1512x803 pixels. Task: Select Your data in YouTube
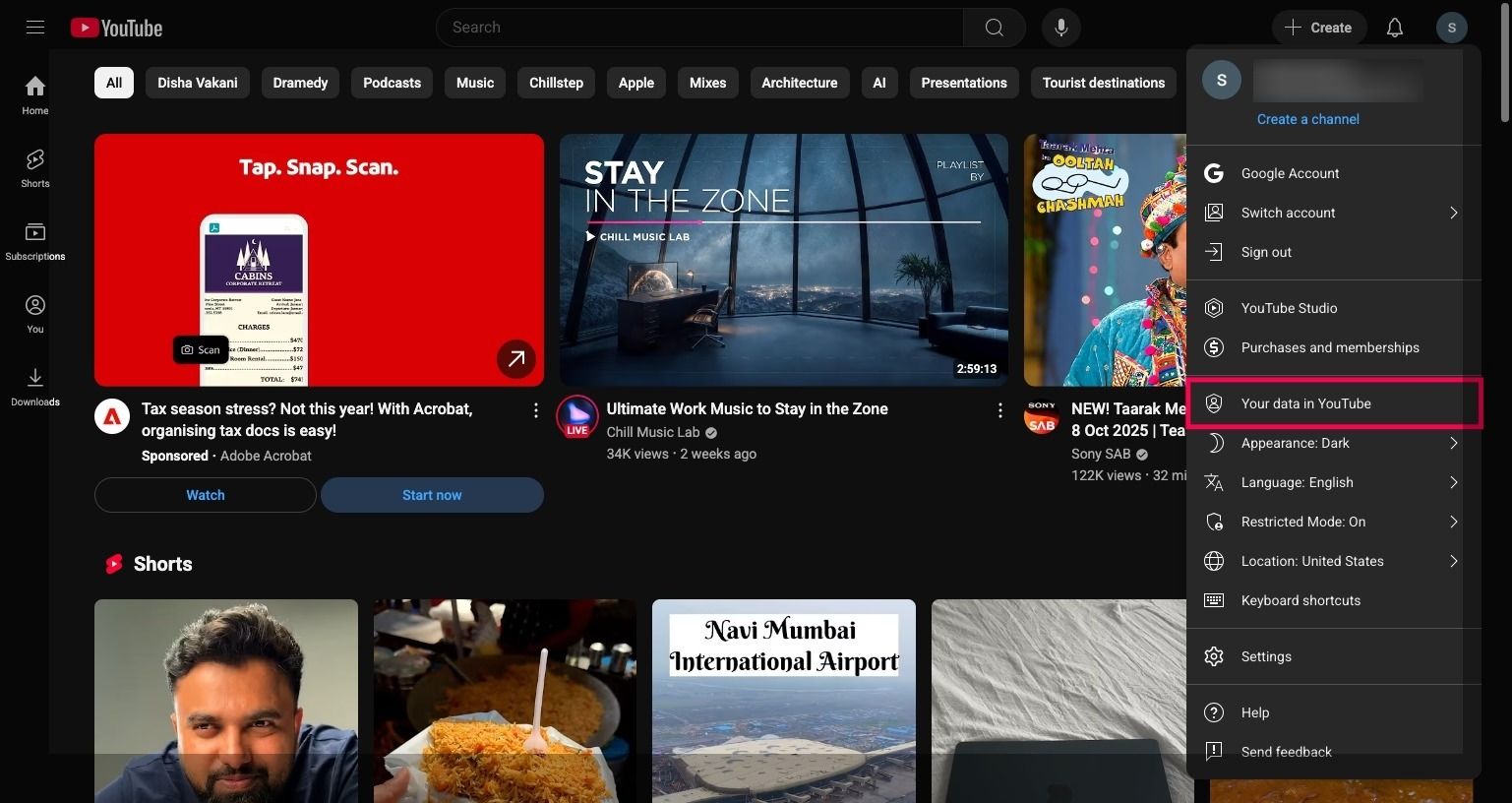[x=1334, y=403]
